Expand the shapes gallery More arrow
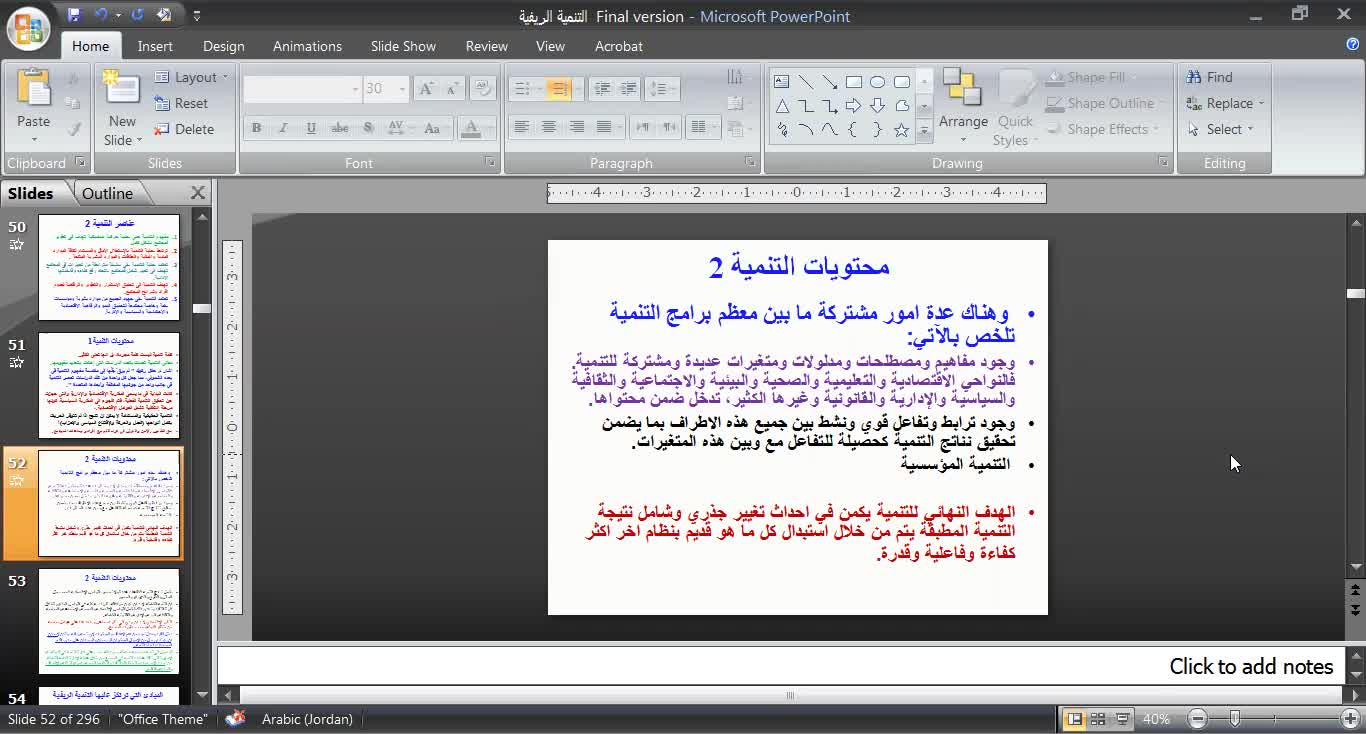 point(924,130)
